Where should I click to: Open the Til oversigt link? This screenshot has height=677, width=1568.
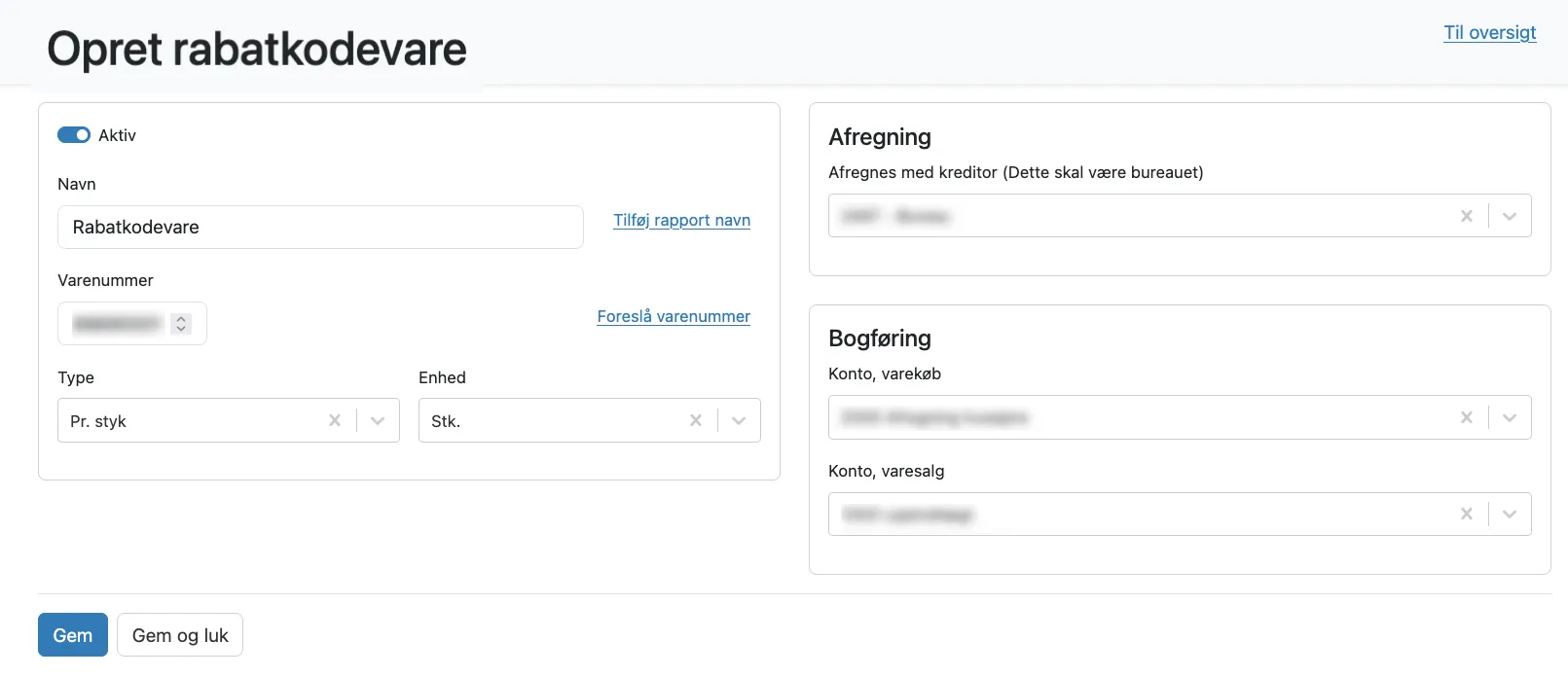click(x=1489, y=32)
